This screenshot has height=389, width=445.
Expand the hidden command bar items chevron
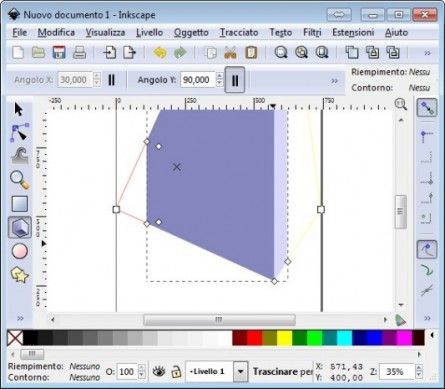click(x=427, y=53)
